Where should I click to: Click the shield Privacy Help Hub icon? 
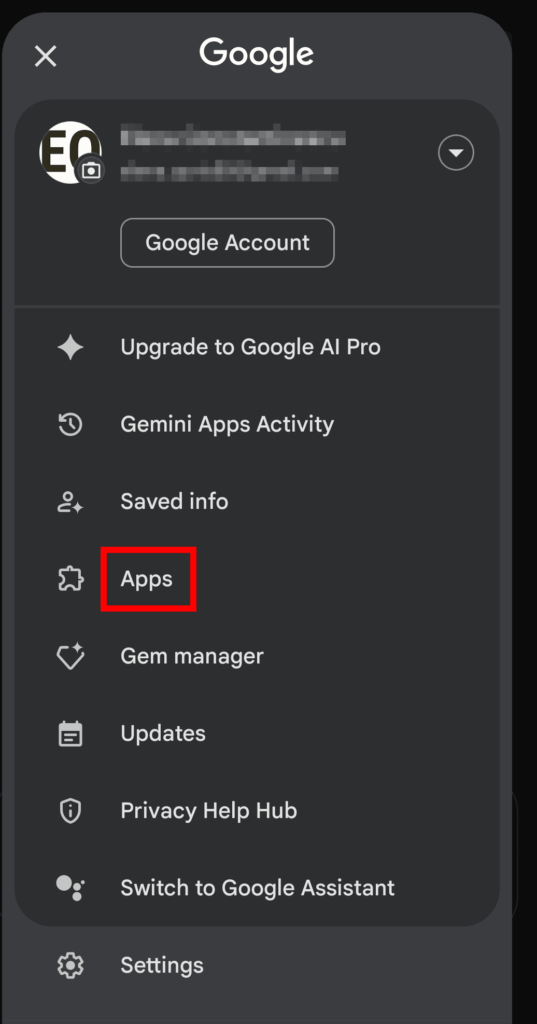click(x=71, y=810)
